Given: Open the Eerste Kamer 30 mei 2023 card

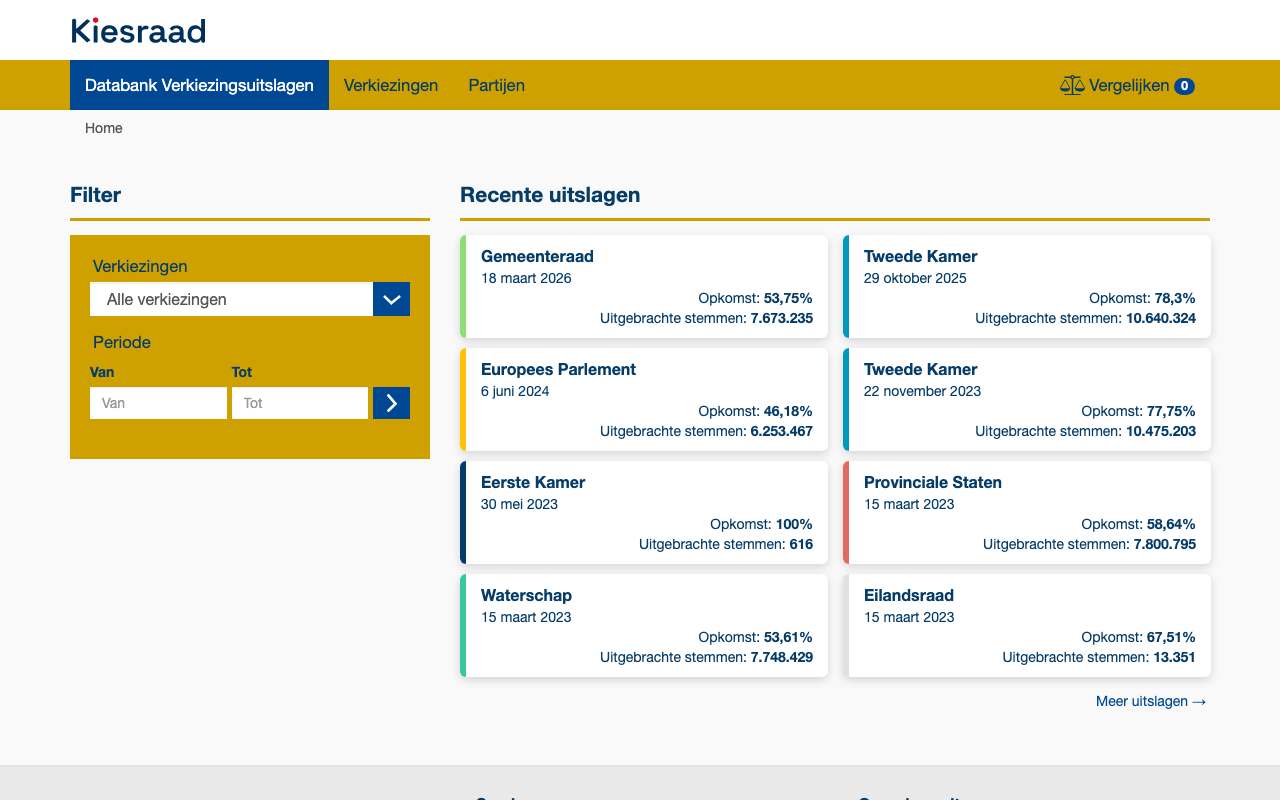Looking at the screenshot, I should pyautogui.click(x=644, y=512).
